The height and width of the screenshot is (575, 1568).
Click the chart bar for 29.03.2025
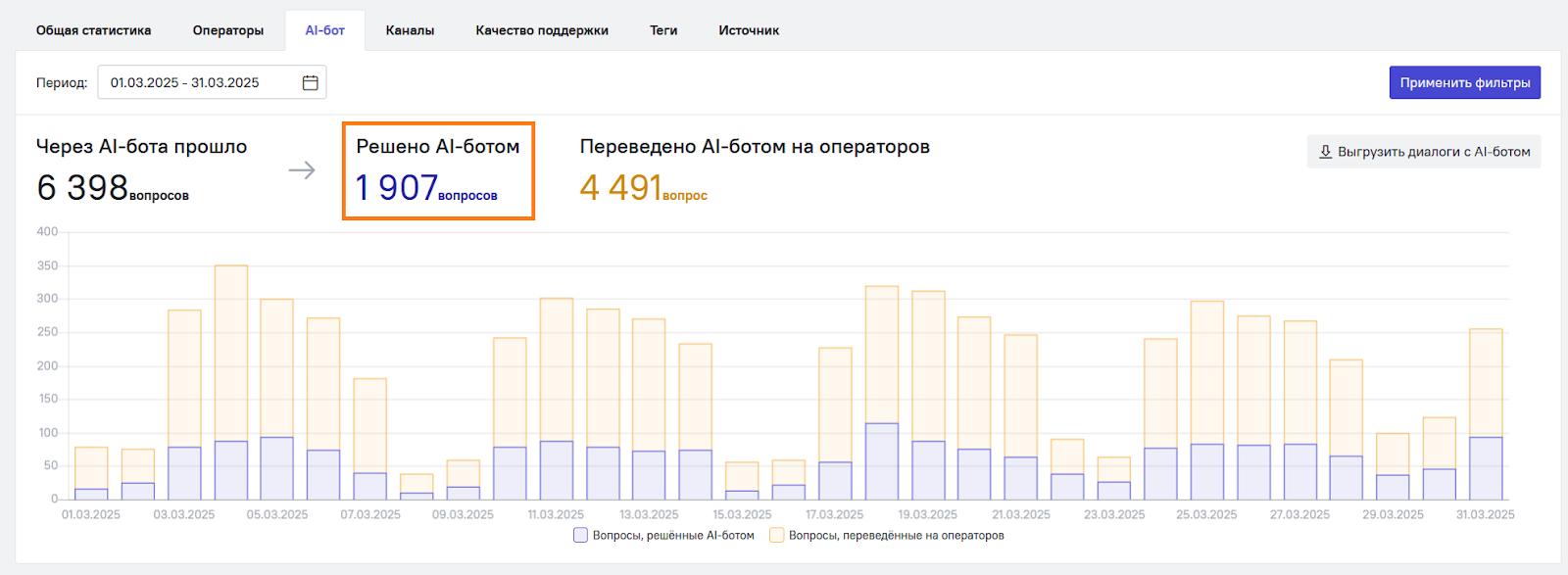(1393, 467)
